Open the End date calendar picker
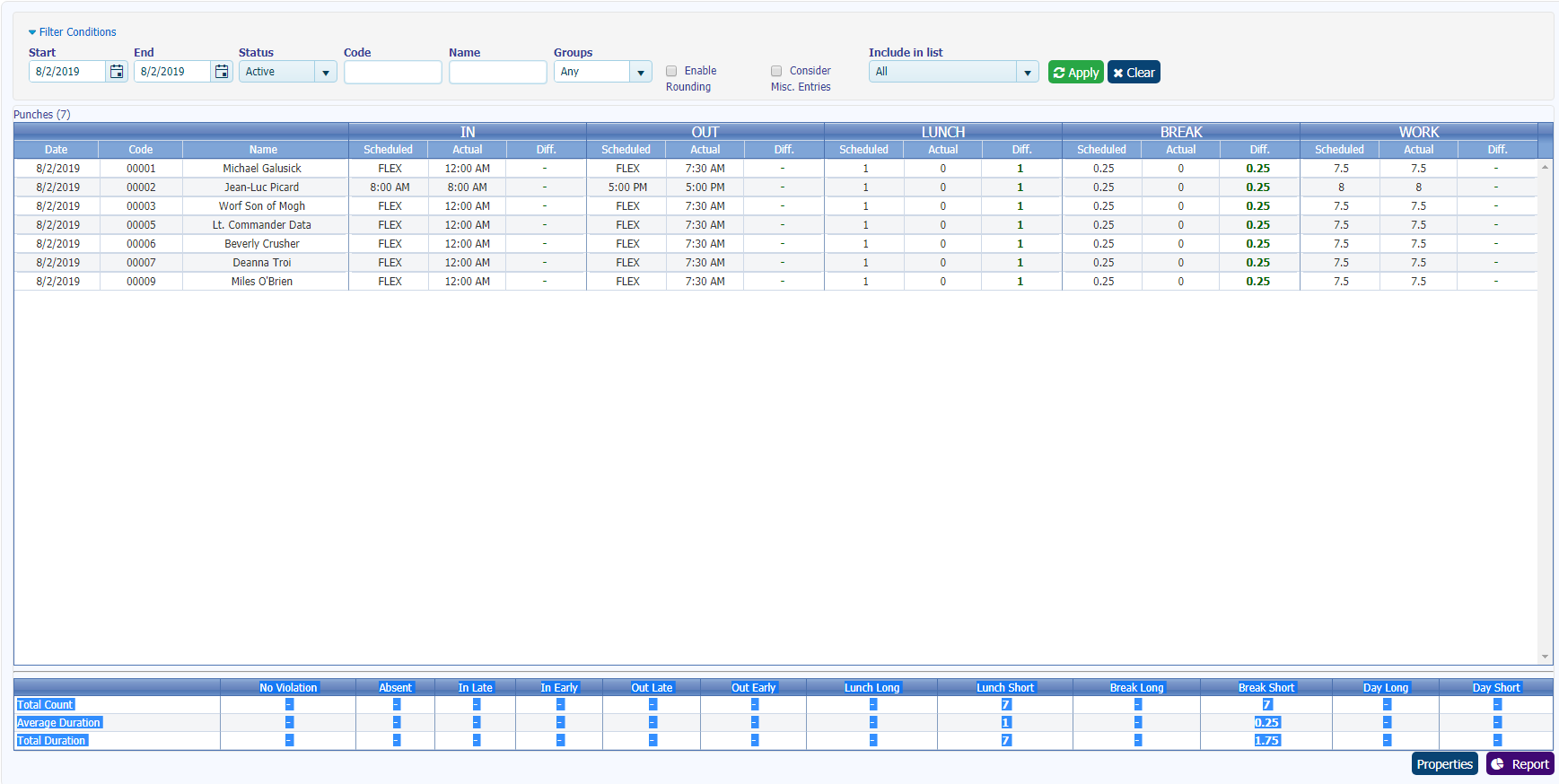1559x784 pixels. (x=222, y=72)
